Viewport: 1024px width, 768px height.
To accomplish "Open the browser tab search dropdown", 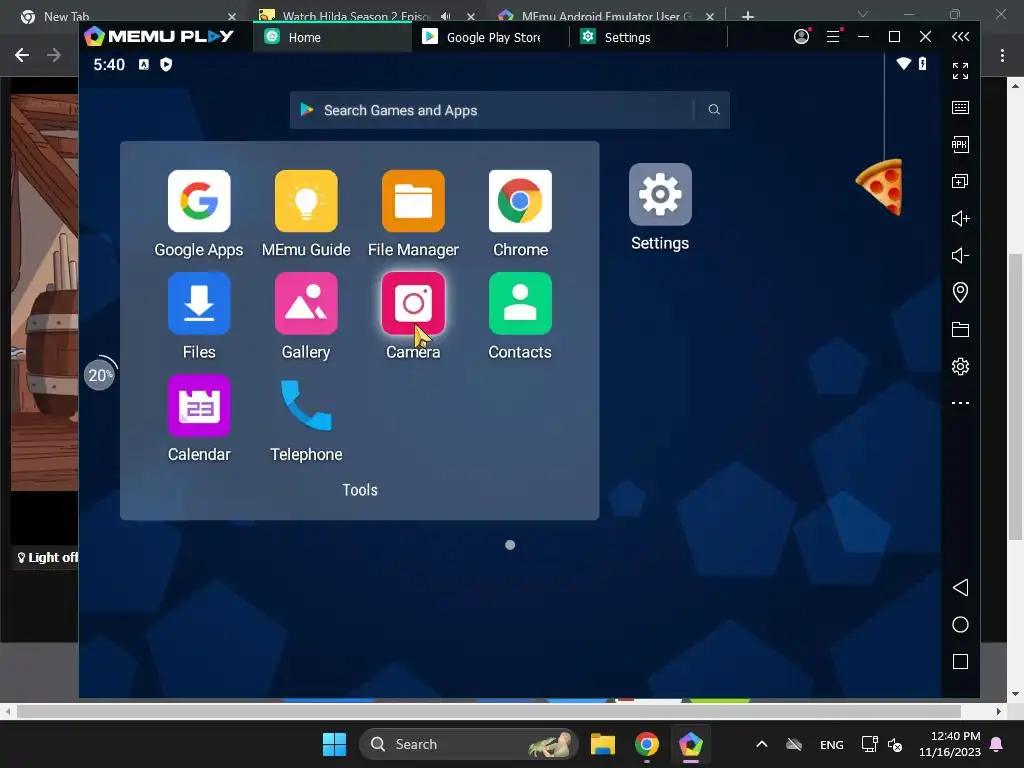I will point(863,14).
